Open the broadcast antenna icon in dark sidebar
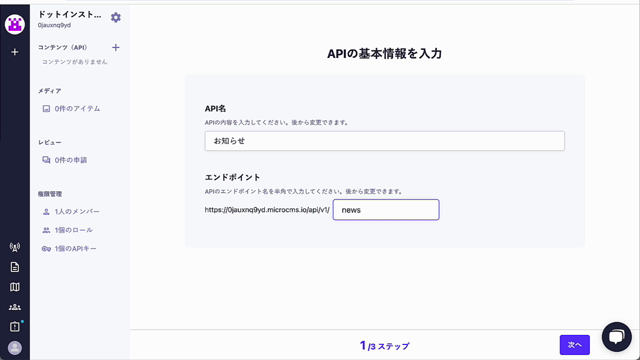This screenshot has width=640, height=360. (15, 247)
